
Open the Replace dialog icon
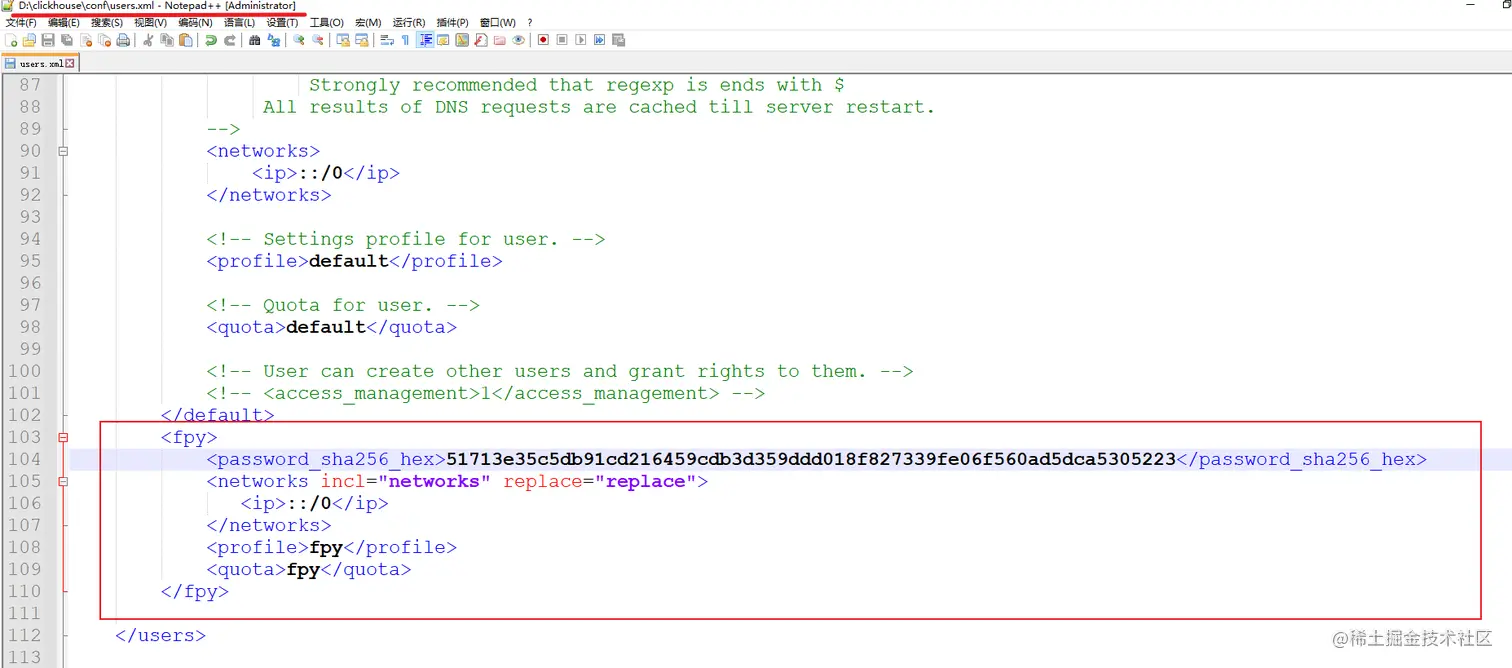[274, 40]
